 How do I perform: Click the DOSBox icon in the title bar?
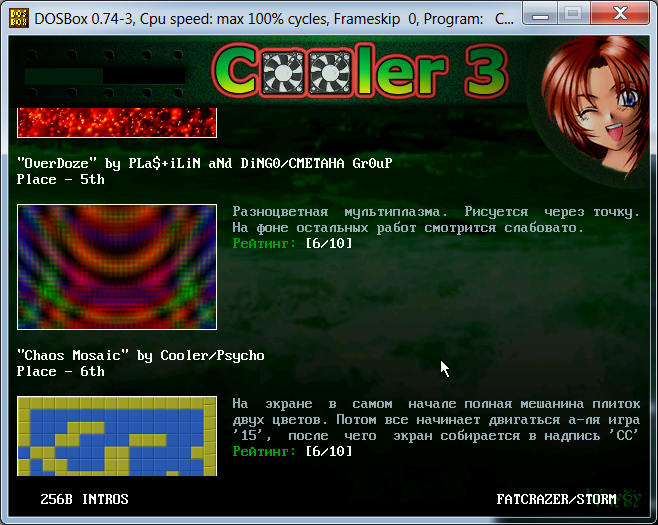18,18
